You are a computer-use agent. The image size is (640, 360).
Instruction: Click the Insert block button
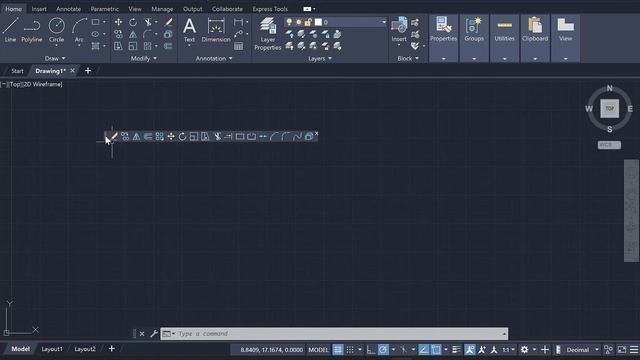(x=399, y=29)
